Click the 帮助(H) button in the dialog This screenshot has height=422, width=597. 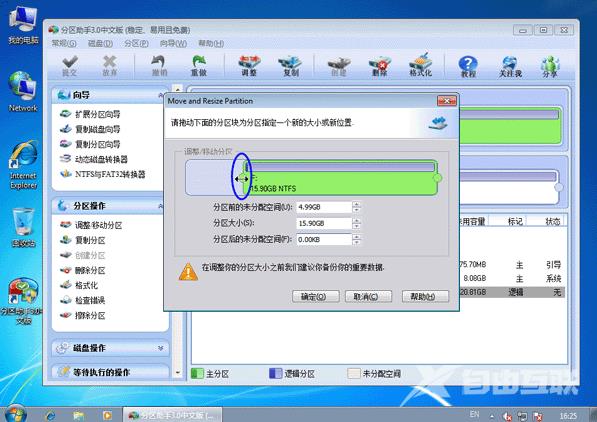(425, 296)
